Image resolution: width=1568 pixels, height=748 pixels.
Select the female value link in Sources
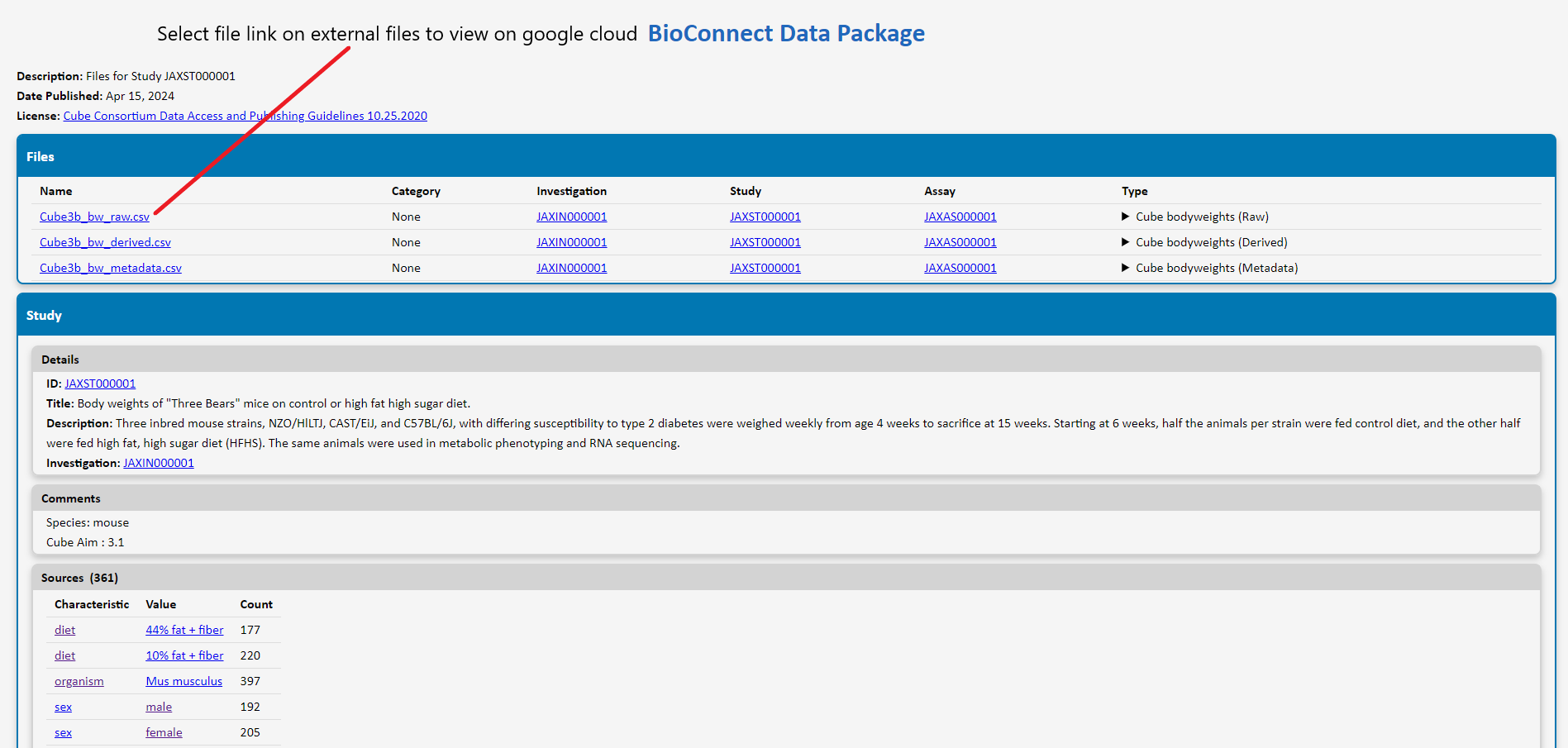pos(163,732)
